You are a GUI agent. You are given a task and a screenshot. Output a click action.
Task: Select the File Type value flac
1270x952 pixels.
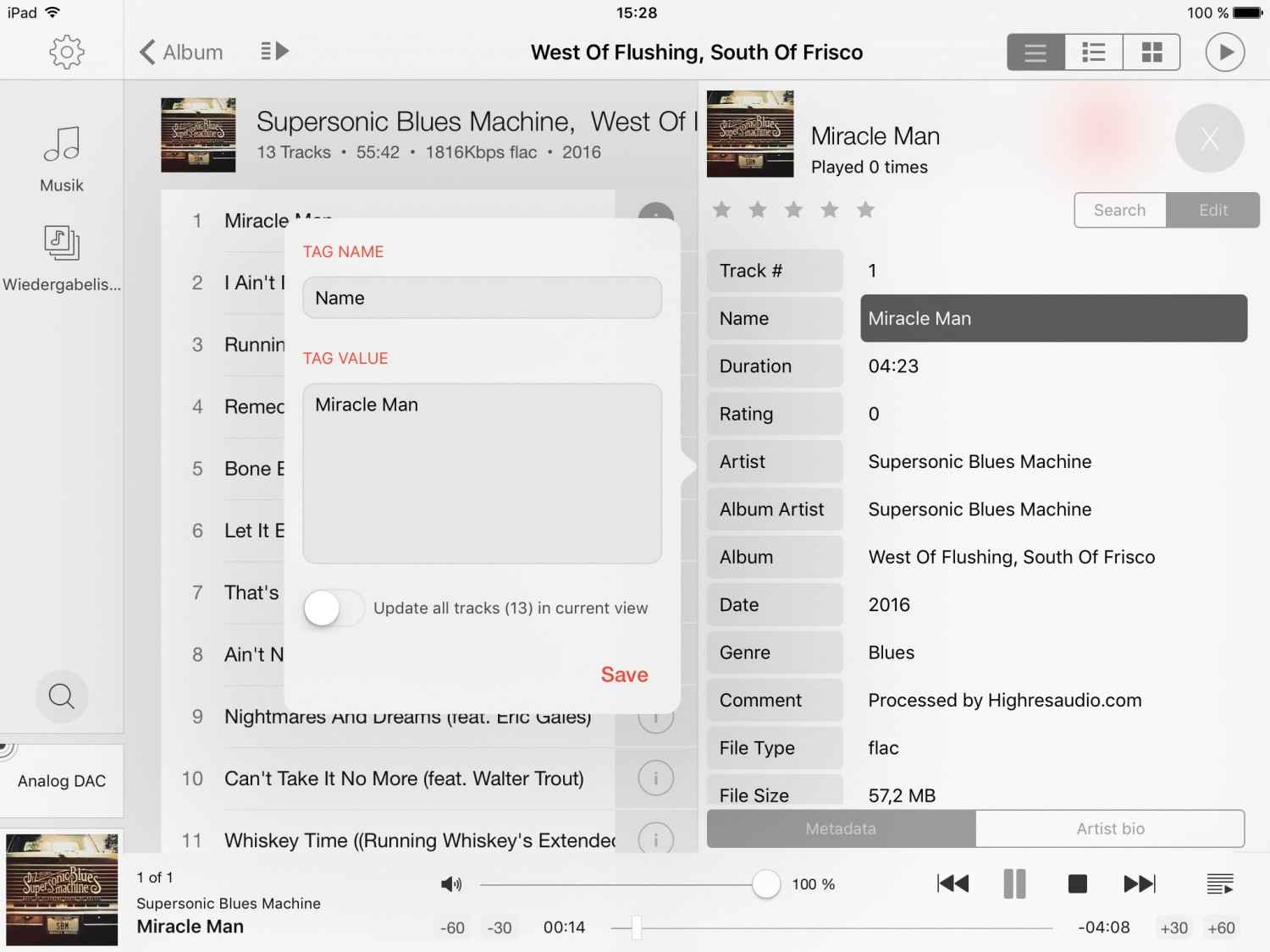coord(883,748)
